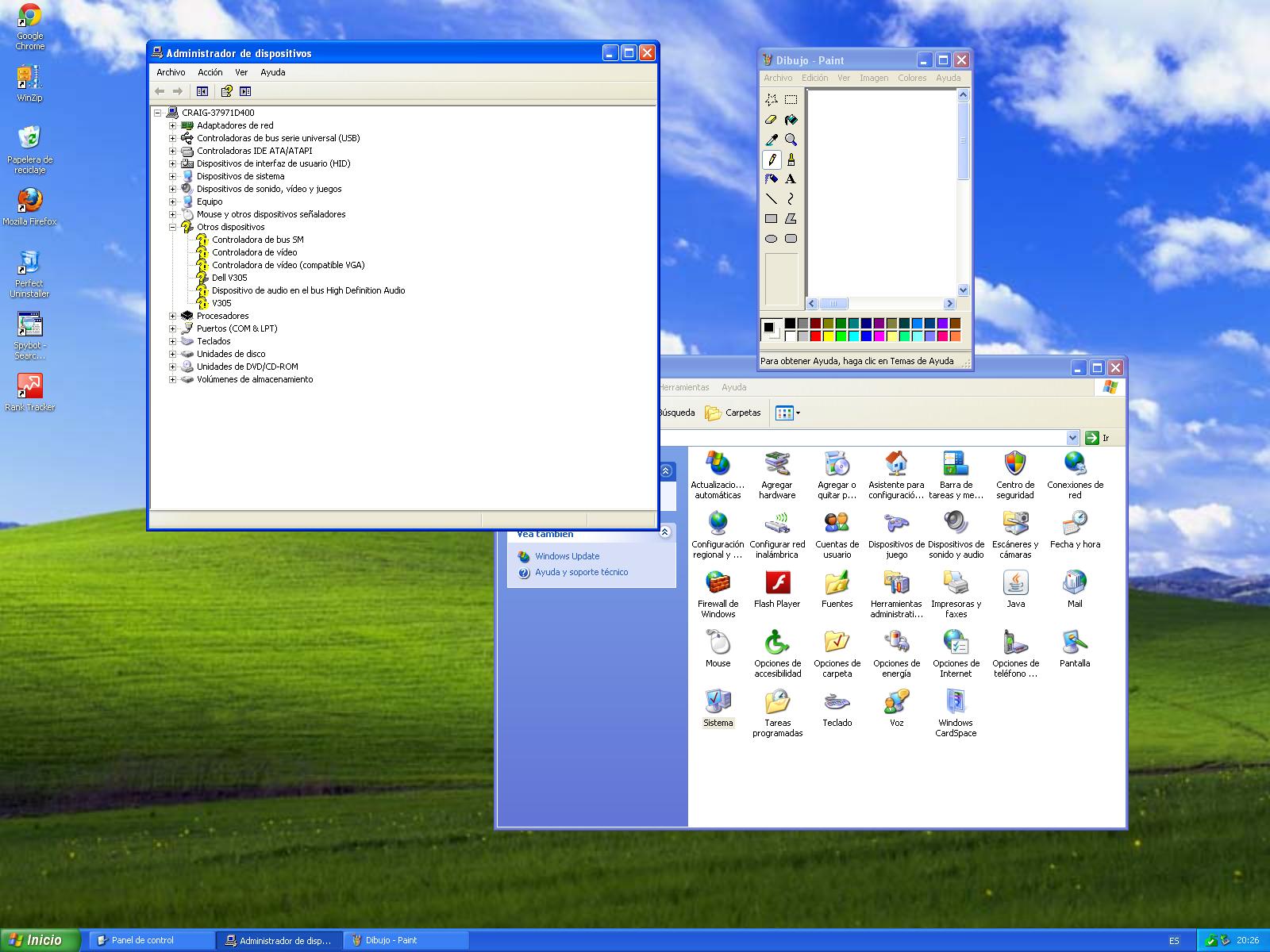Image resolution: width=1270 pixels, height=952 pixels.
Task: Select the Polygon tool in Paint
Action: 791,219
